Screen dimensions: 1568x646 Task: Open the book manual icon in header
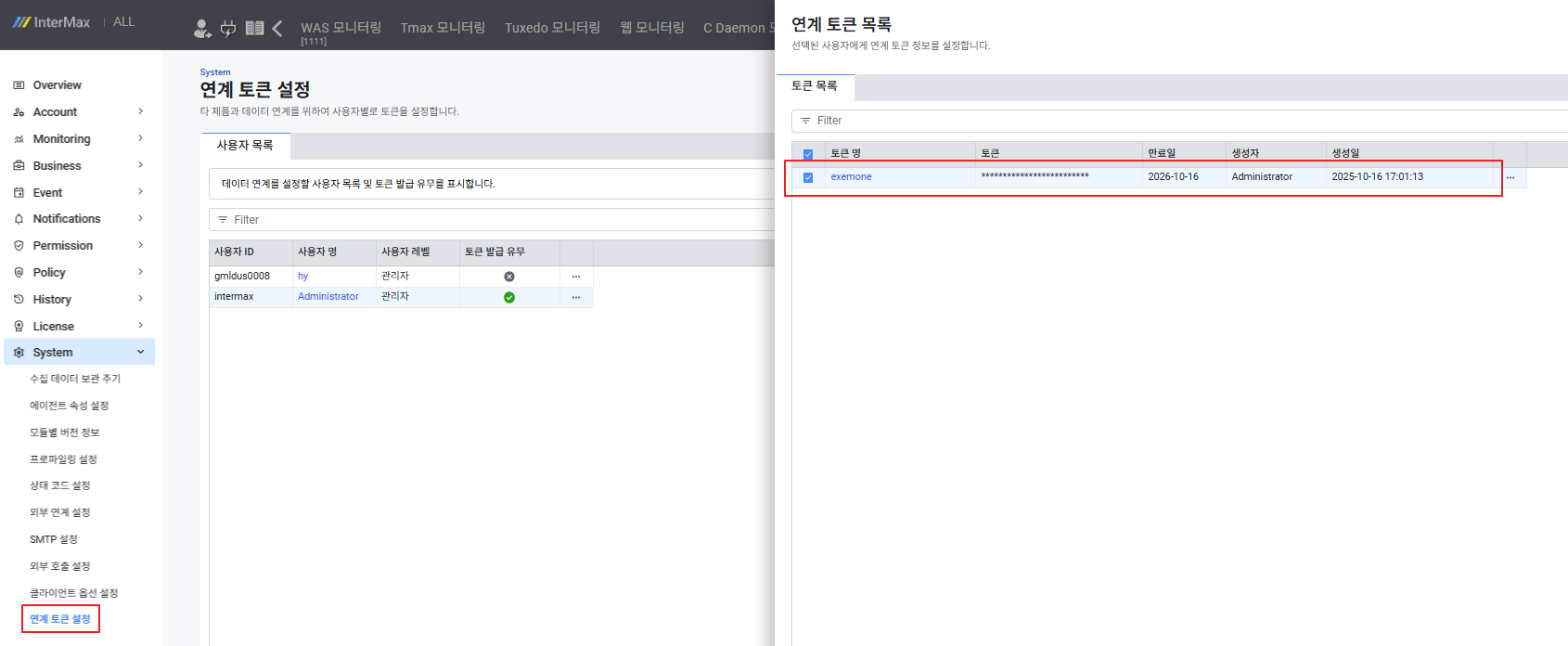point(254,29)
